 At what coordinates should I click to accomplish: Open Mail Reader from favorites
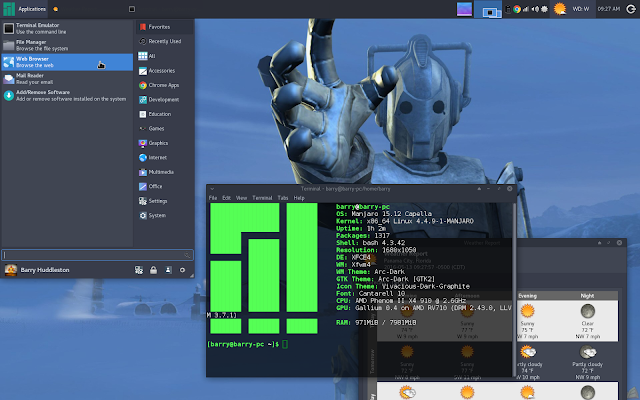click(67, 78)
